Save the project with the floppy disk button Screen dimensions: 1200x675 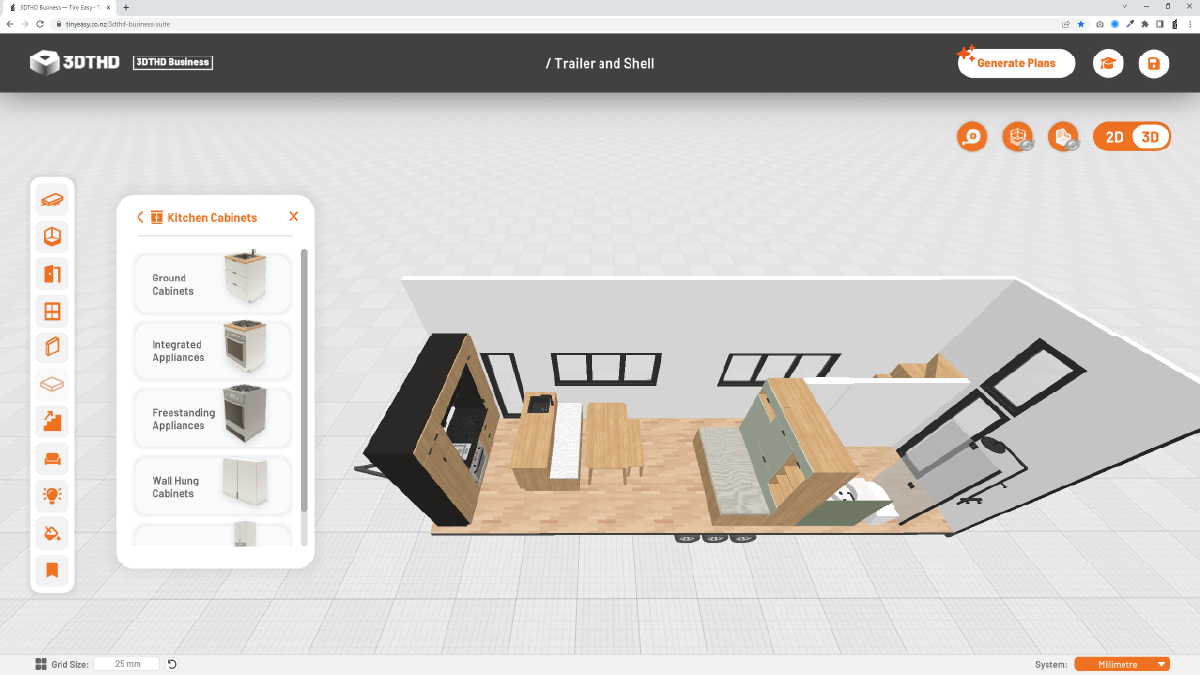pos(1154,64)
